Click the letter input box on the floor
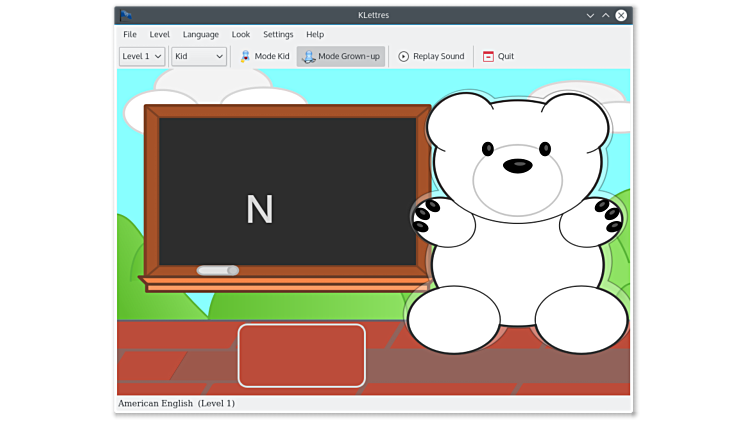 pos(301,355)
